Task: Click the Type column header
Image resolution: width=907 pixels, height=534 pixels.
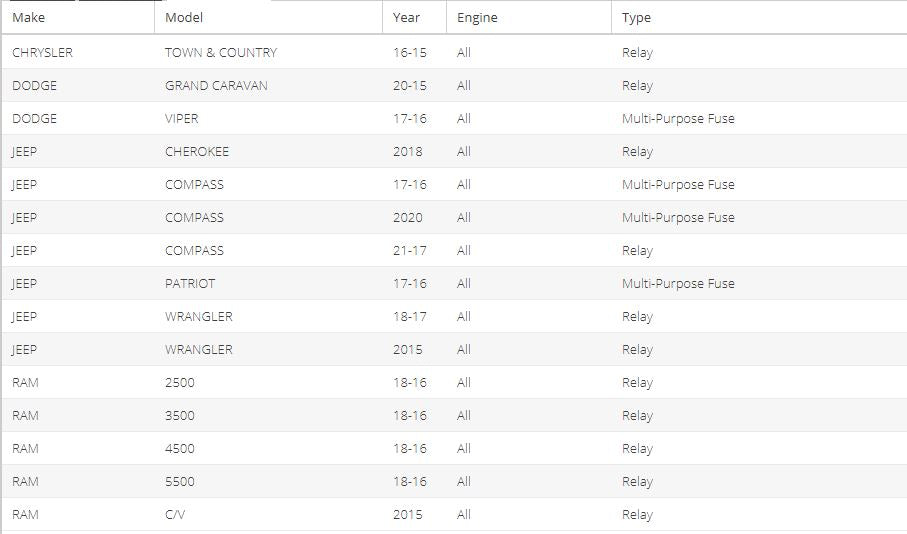Action: pyautogui.click(x=759, y=17)
